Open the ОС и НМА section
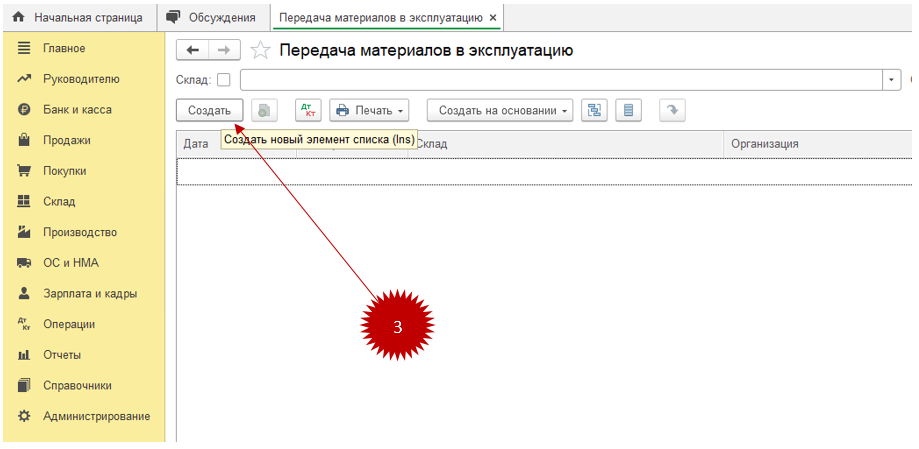919x449 pixels. [70, 263]
